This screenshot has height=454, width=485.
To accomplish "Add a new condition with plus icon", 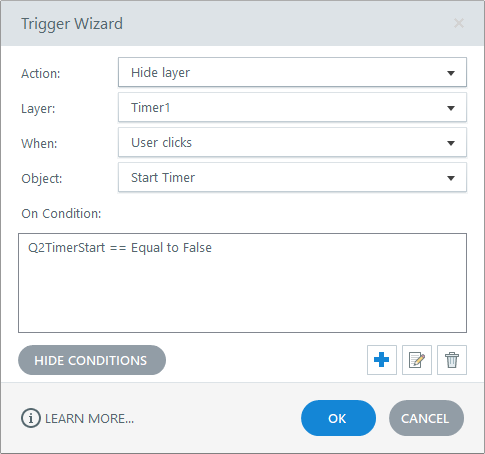I will coord(382,360).
